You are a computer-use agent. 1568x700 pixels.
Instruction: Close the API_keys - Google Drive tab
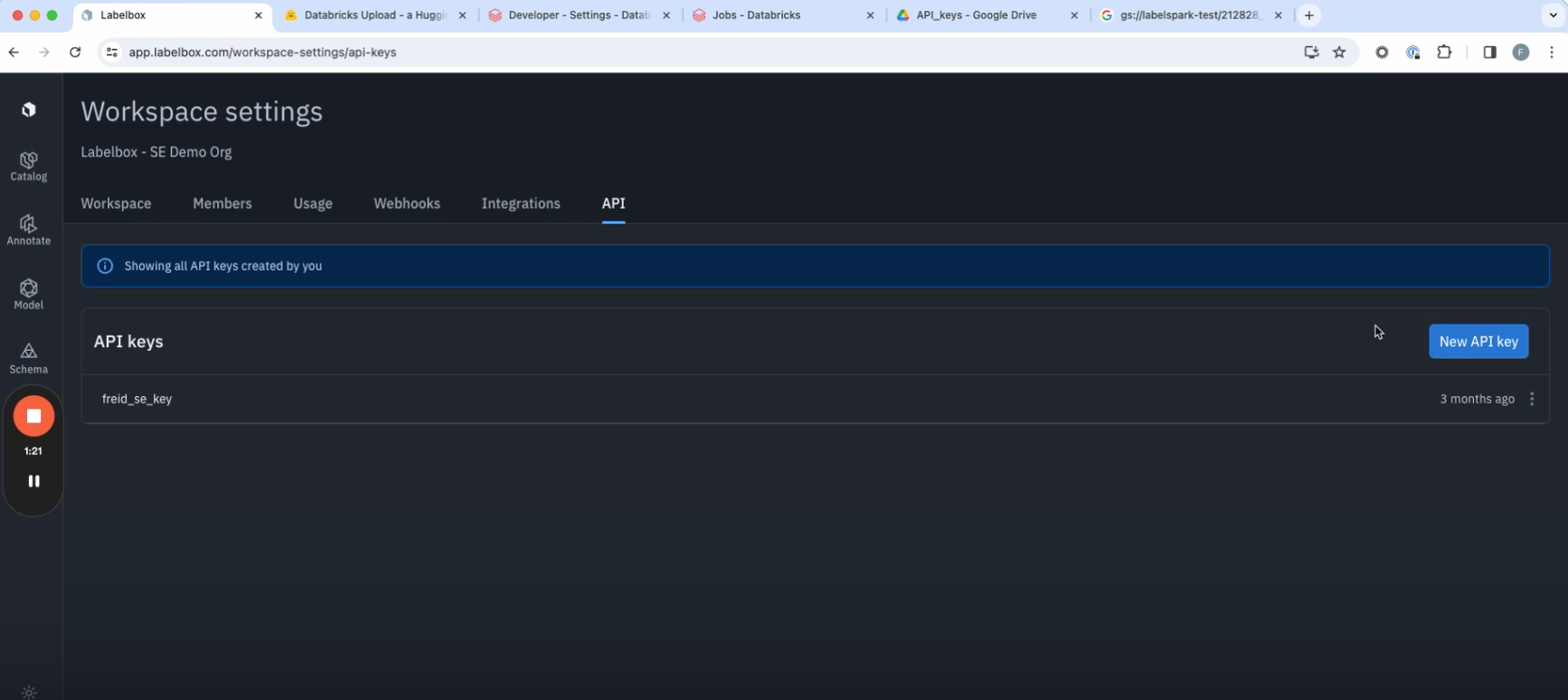(x=1074, y=15)
